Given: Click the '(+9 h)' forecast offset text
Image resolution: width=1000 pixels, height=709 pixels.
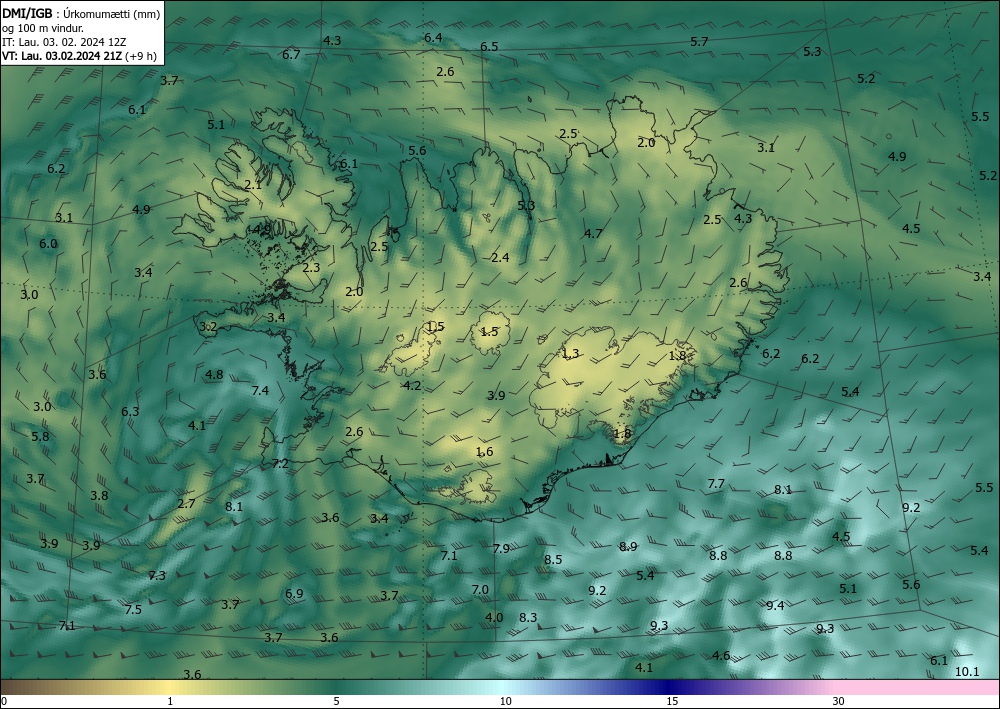Looking at the screenshot, I should click(142, 56).
